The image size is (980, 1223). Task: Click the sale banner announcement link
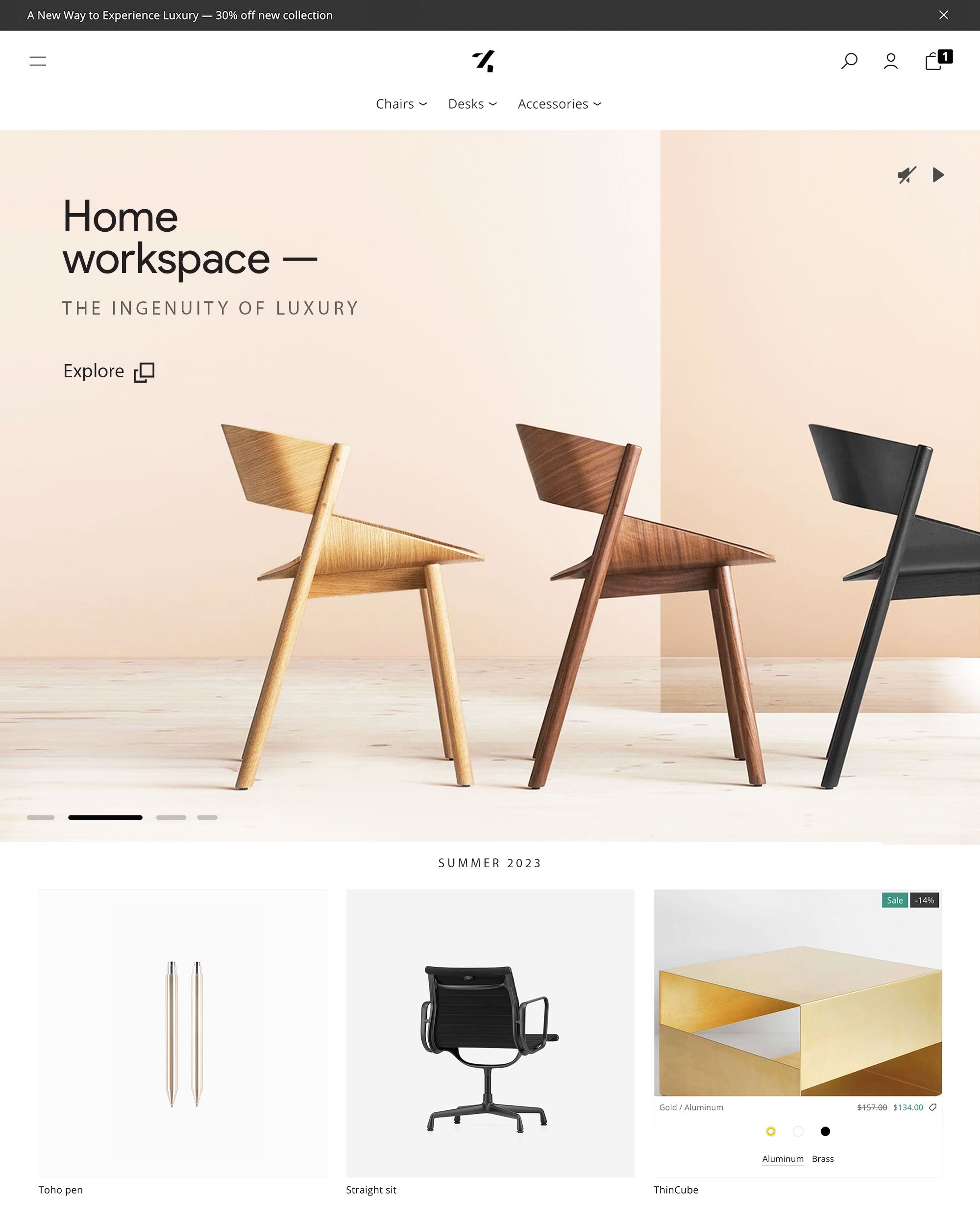179,15
